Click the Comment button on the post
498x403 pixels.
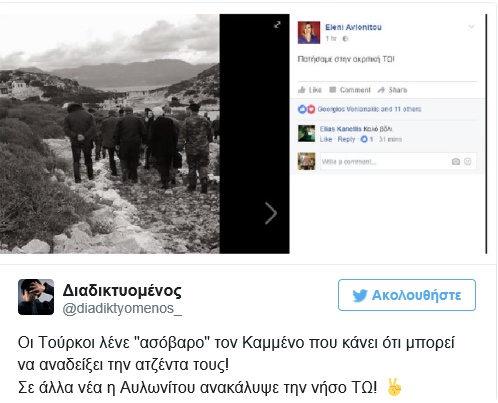tap(350, 90)
